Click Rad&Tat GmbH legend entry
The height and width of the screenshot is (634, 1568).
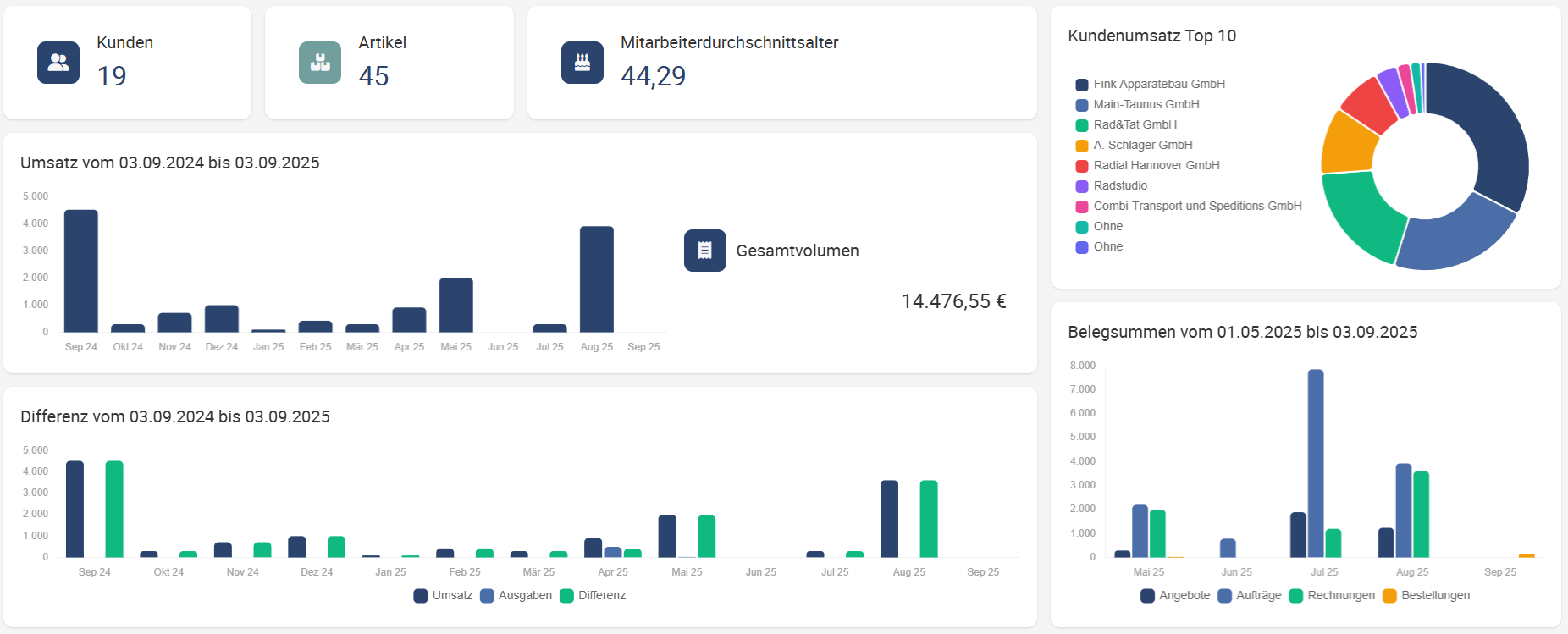1127,125
